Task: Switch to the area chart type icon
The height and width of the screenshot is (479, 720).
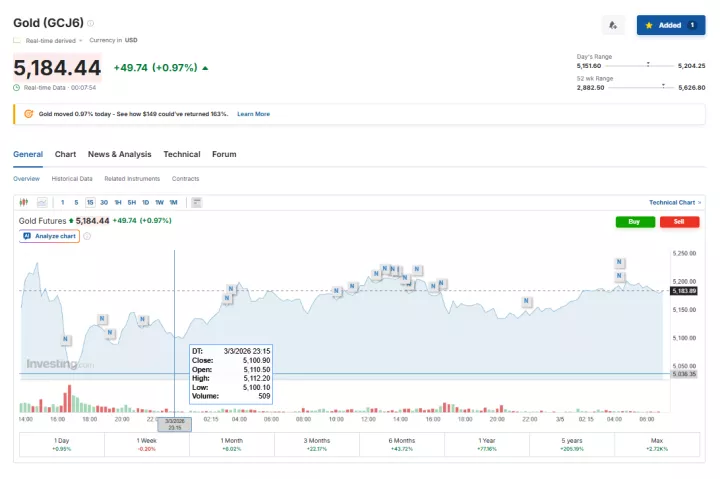Action: [x=40, y=202]
